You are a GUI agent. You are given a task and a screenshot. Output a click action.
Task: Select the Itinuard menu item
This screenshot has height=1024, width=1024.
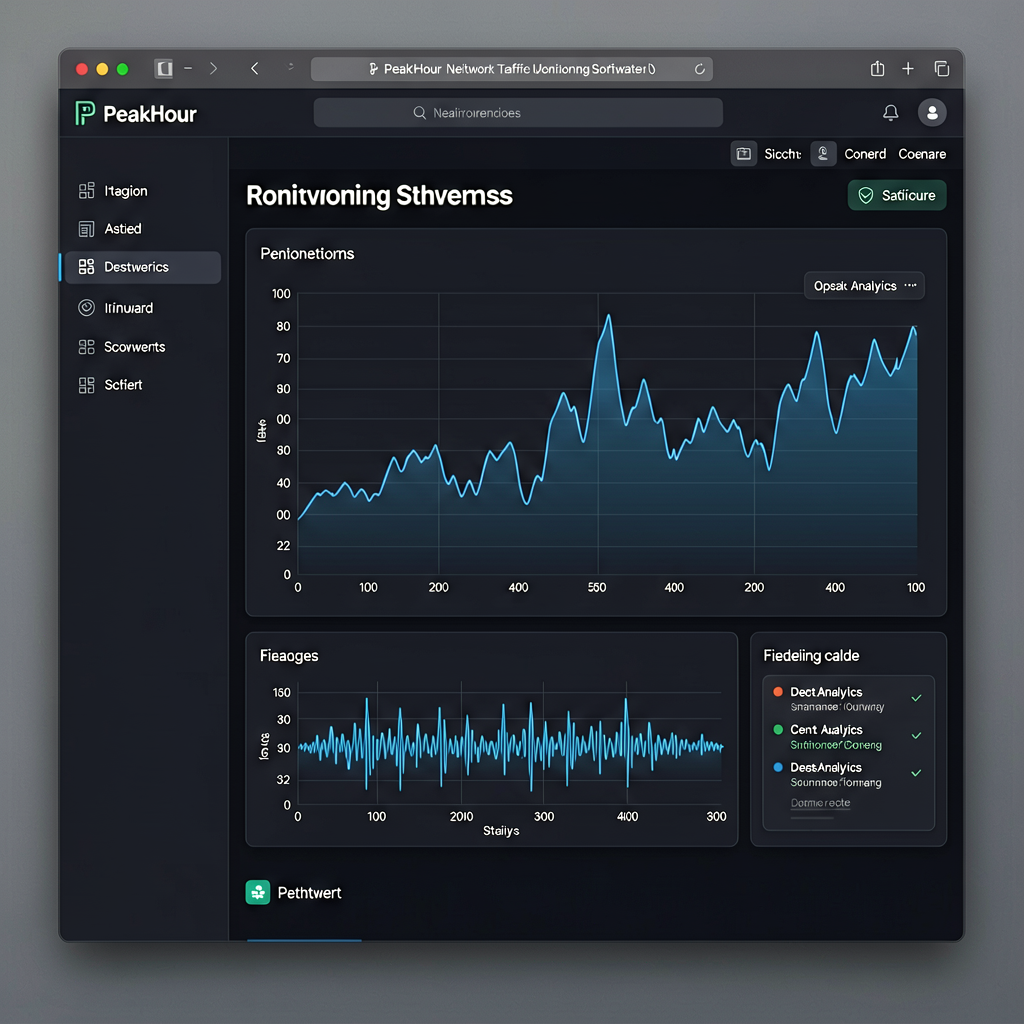click(x=143, y=308)
